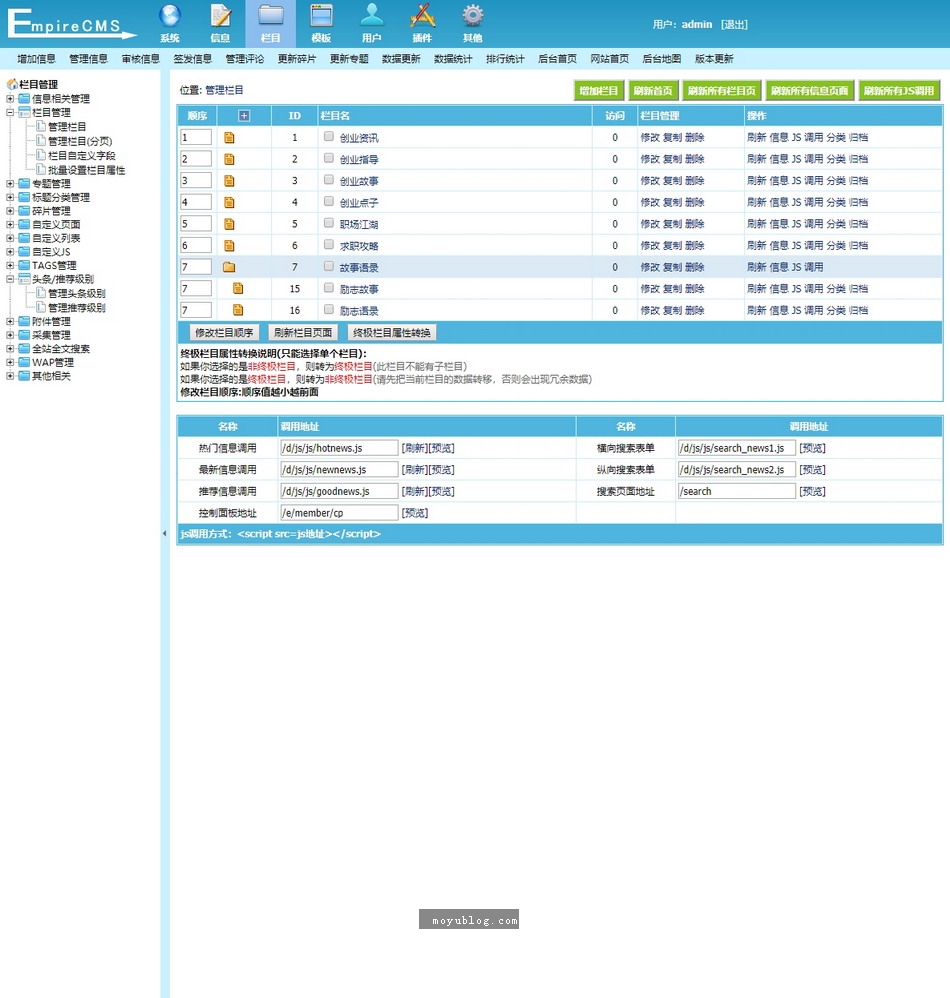The height and width of the screenshot is (998, 950).
Task: Expand the 信息相关管理 tree node
Action: tap(10, 99)
